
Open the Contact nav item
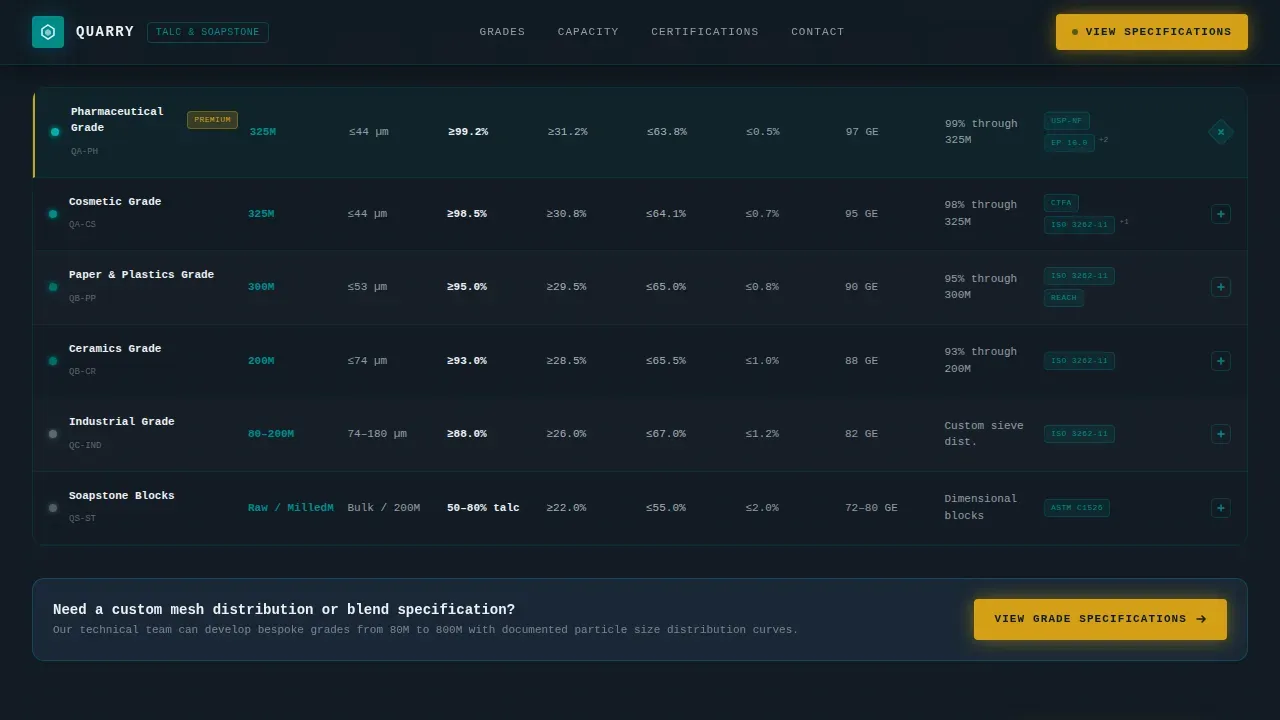818,32
